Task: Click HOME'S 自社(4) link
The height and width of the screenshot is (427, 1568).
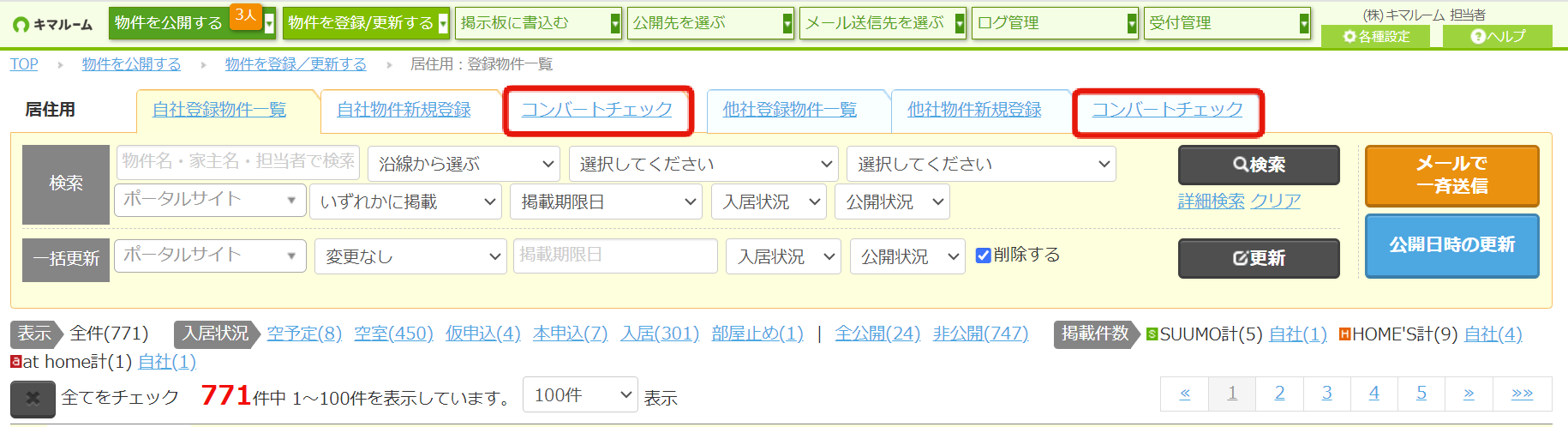Action: (x=1493, y=334)
